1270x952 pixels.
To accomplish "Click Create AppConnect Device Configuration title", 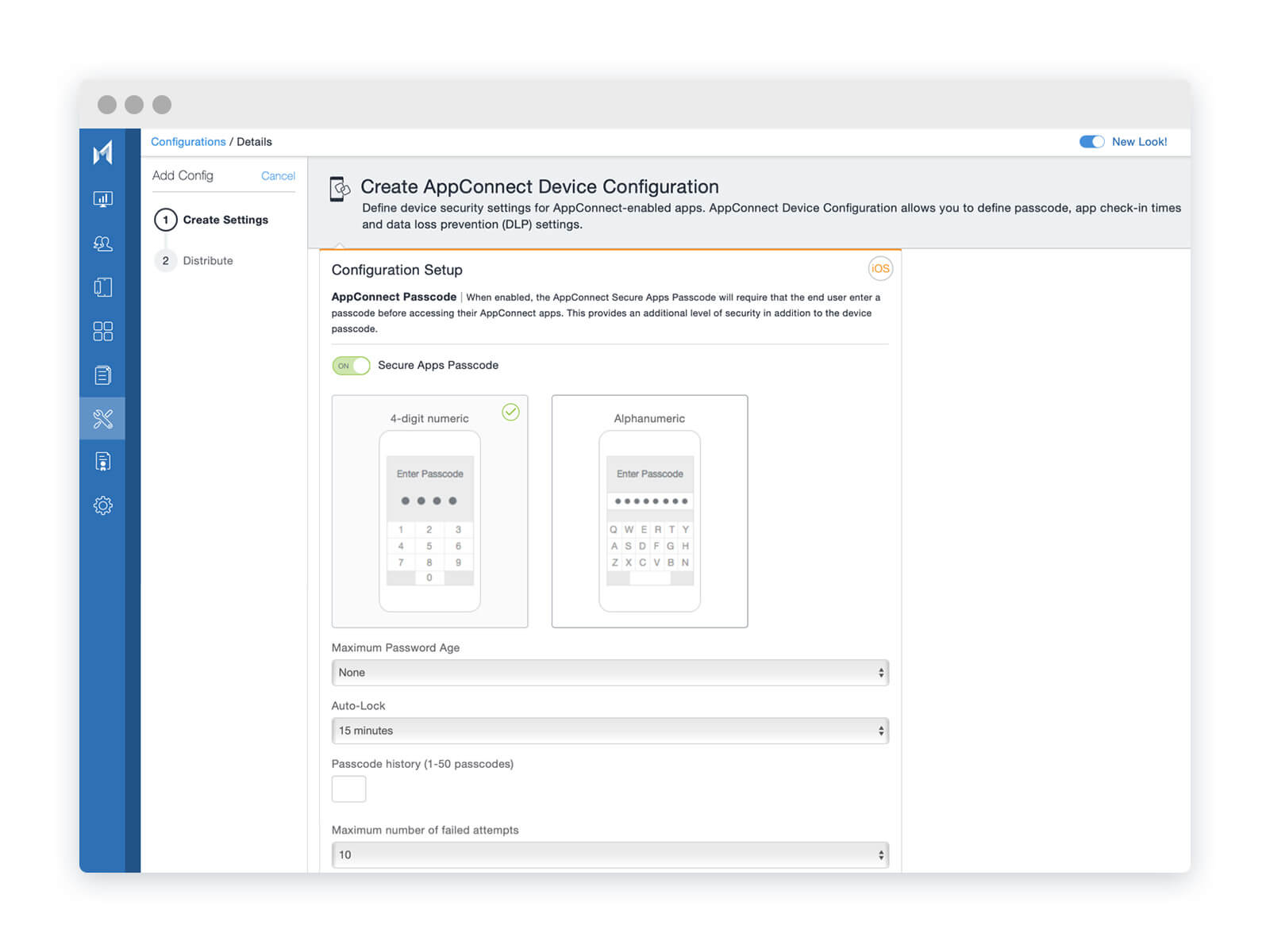I will 540,186.
